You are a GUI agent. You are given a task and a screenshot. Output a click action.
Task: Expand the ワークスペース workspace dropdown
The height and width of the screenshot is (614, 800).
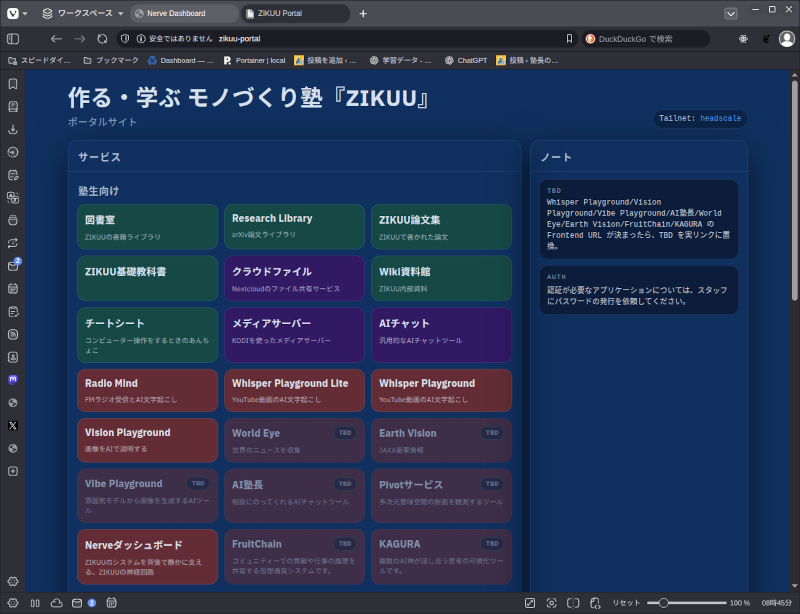tap(80, 13)
